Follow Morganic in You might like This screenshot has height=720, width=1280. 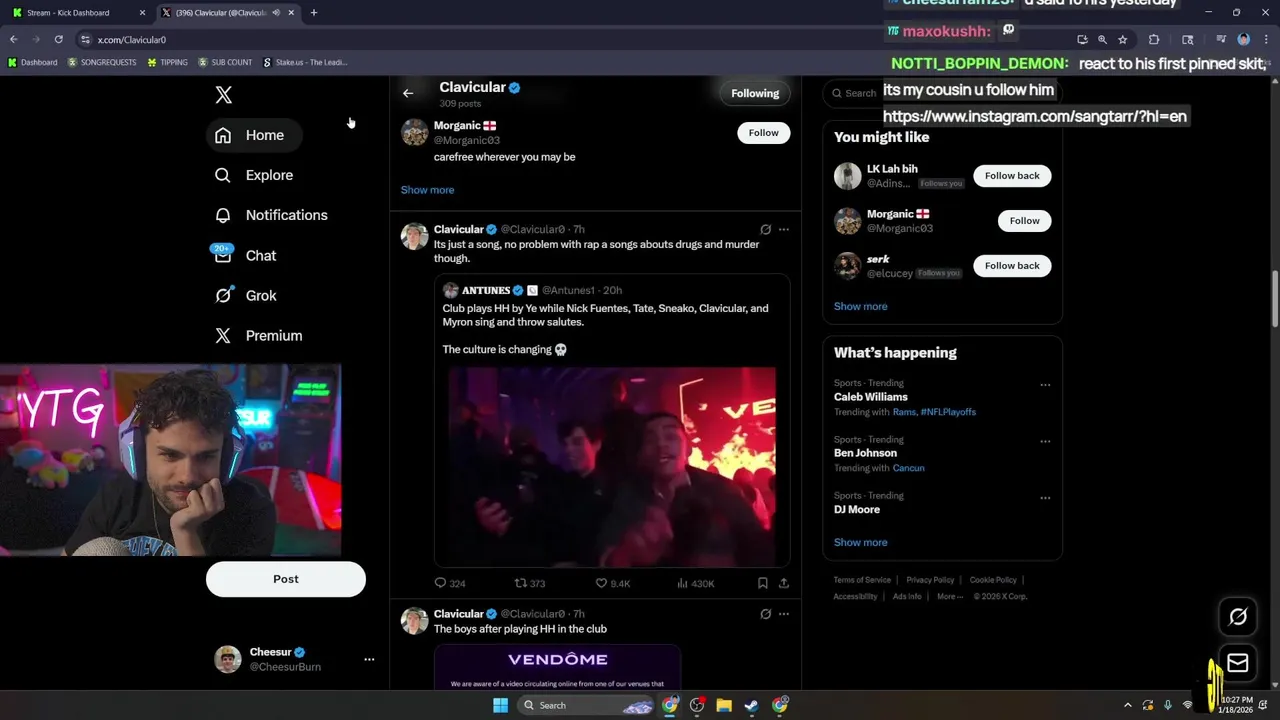coord(1024,221)
